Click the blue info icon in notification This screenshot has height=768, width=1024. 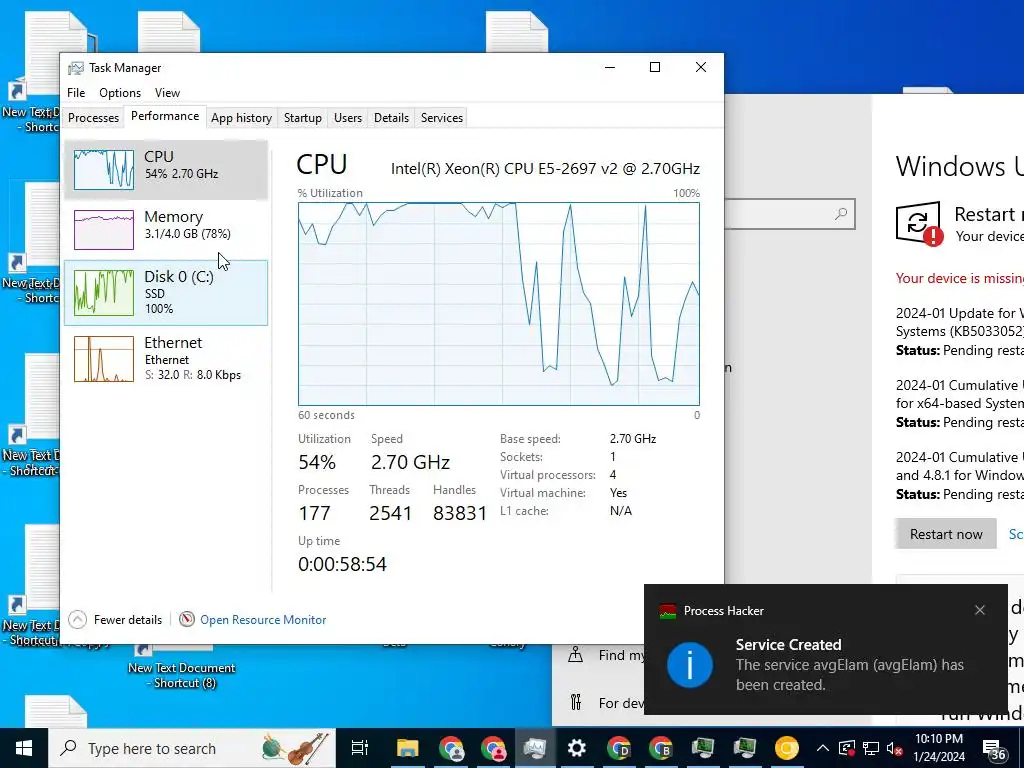point(690,665)
